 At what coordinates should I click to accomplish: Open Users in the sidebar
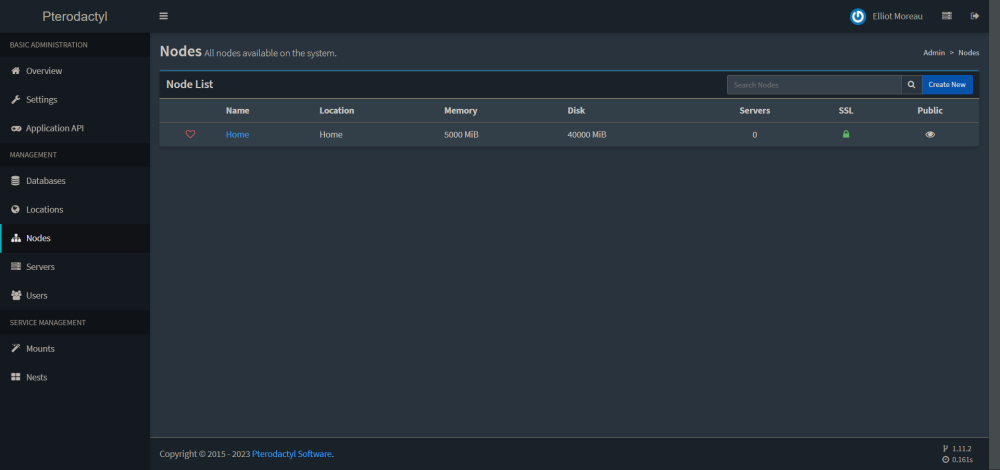(x=75, y=295)
